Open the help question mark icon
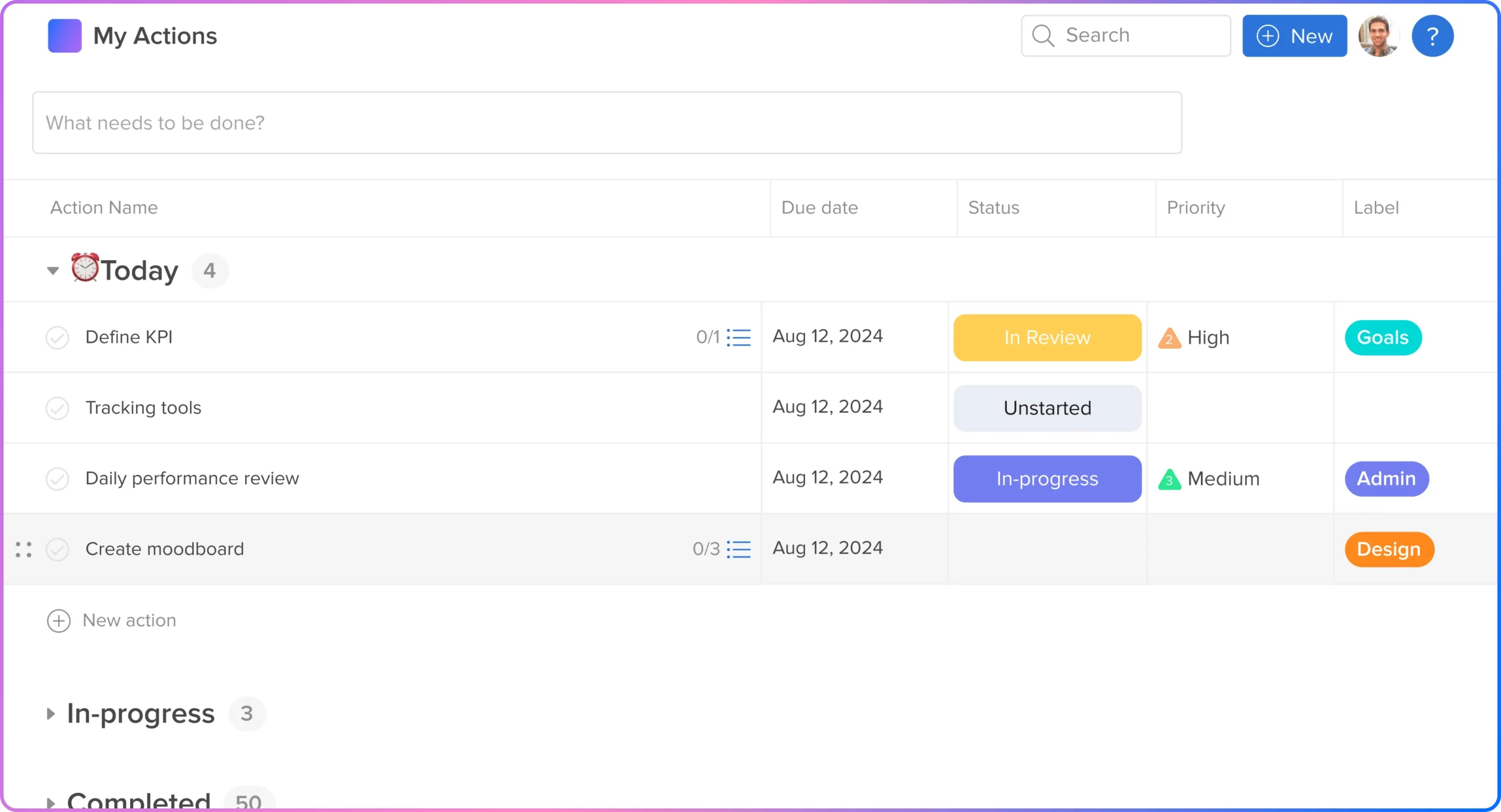 1432,36
